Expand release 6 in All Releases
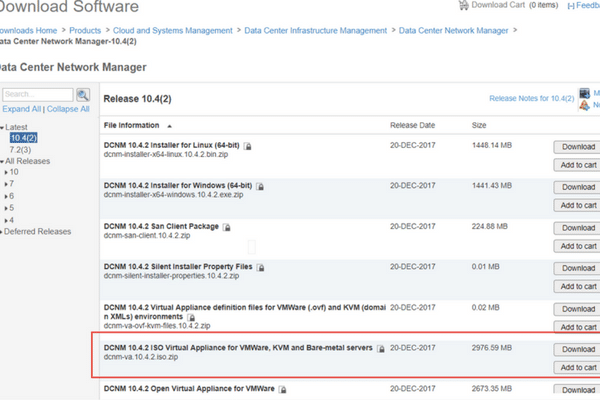 [x=6, y=197]
